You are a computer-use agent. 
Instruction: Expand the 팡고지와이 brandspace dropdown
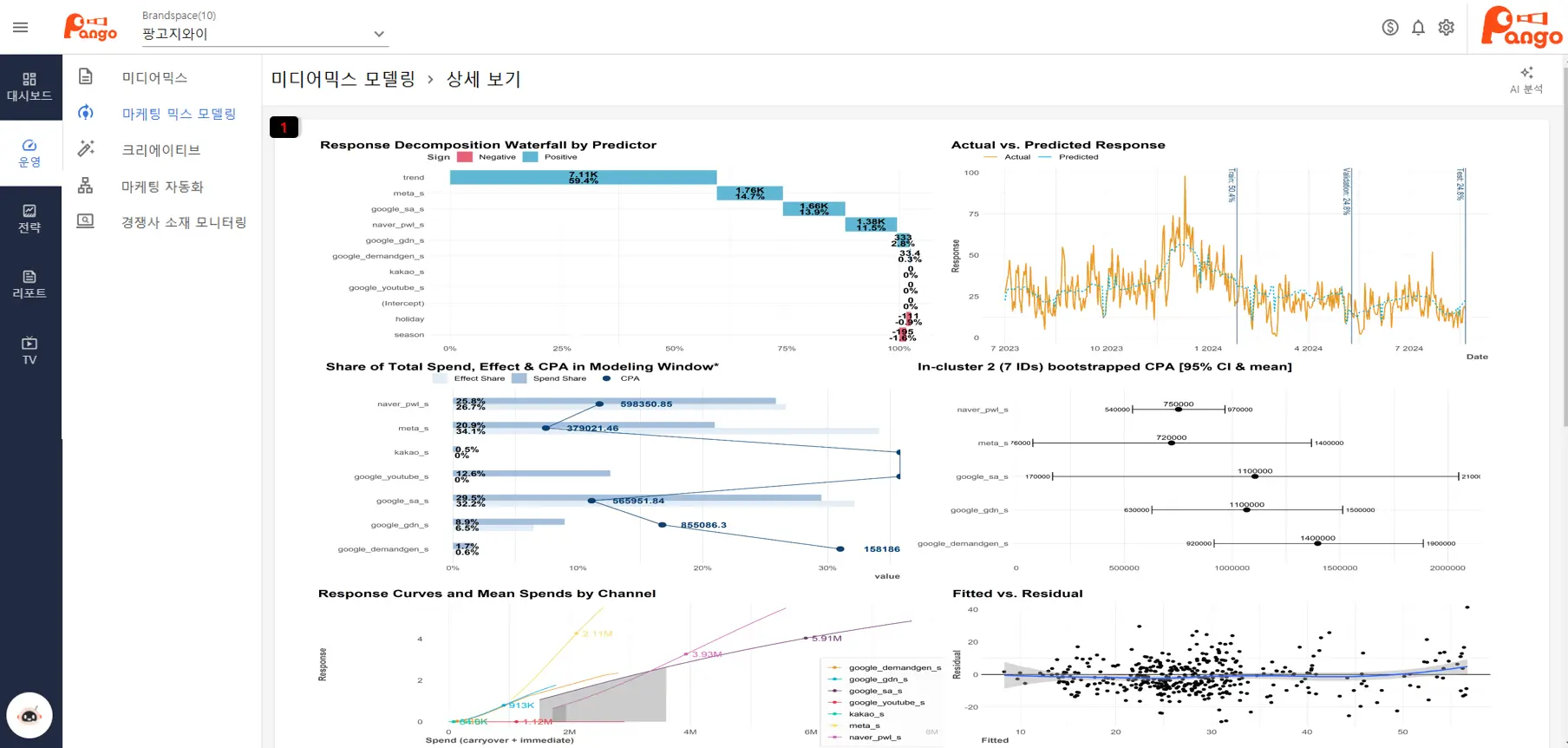pos(378,34)
